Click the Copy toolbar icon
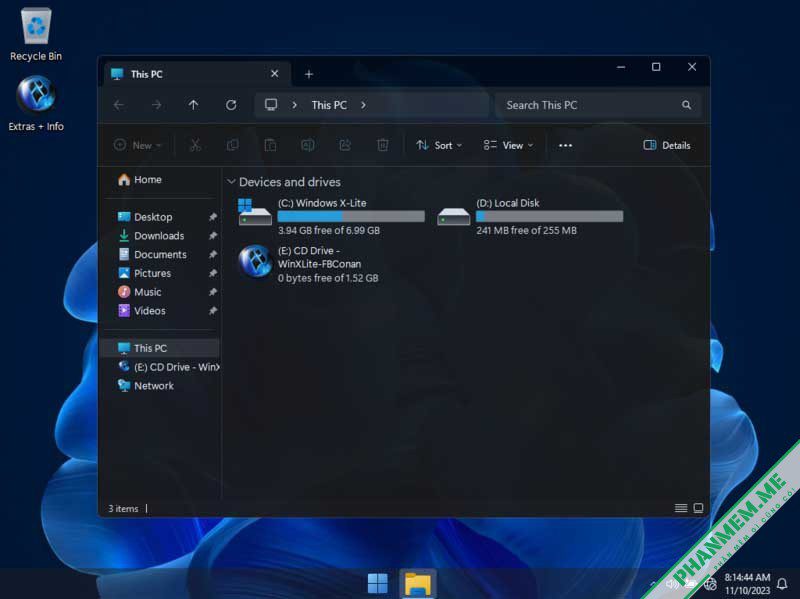 232,145
